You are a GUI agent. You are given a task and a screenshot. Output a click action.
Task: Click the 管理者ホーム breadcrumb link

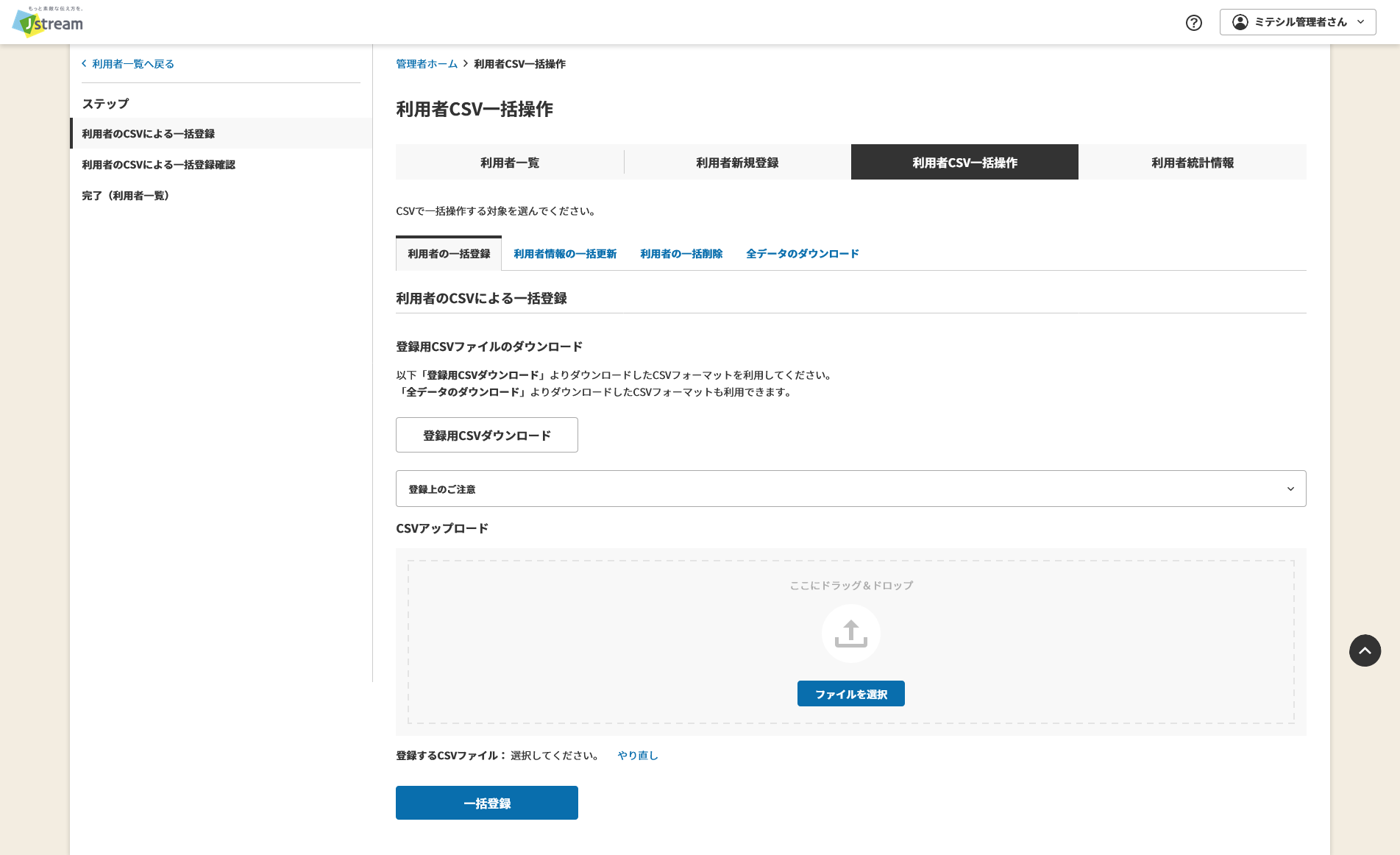pyautogui.click(x=427, y=64)
